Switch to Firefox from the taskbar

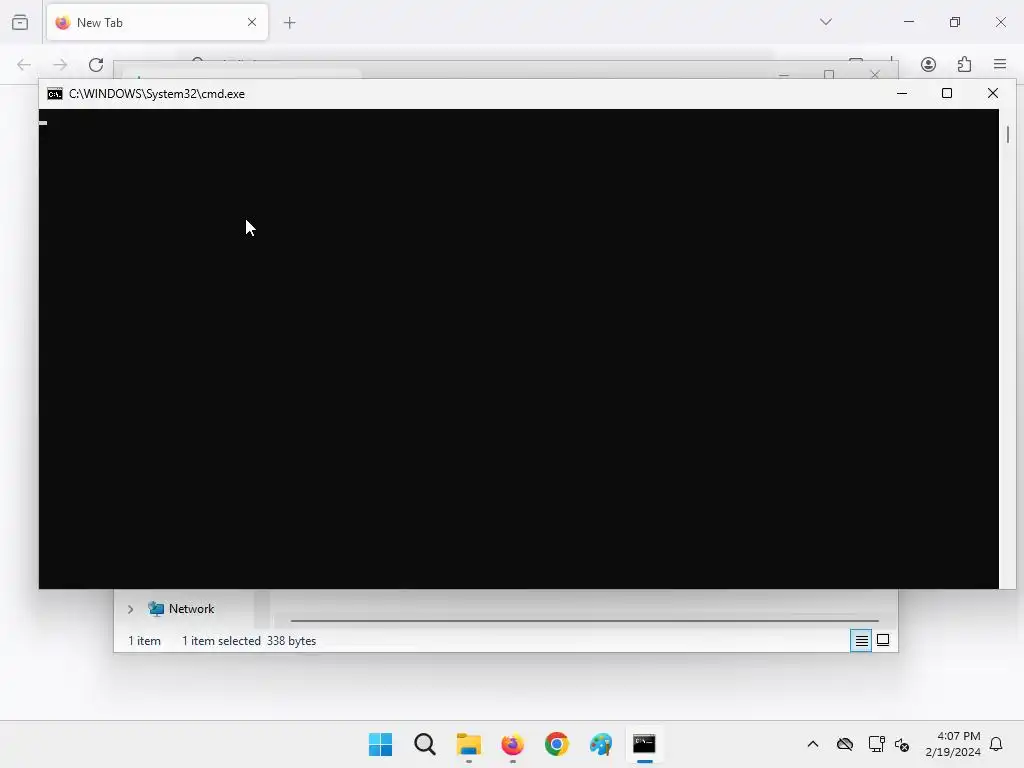tap(513, 744)
